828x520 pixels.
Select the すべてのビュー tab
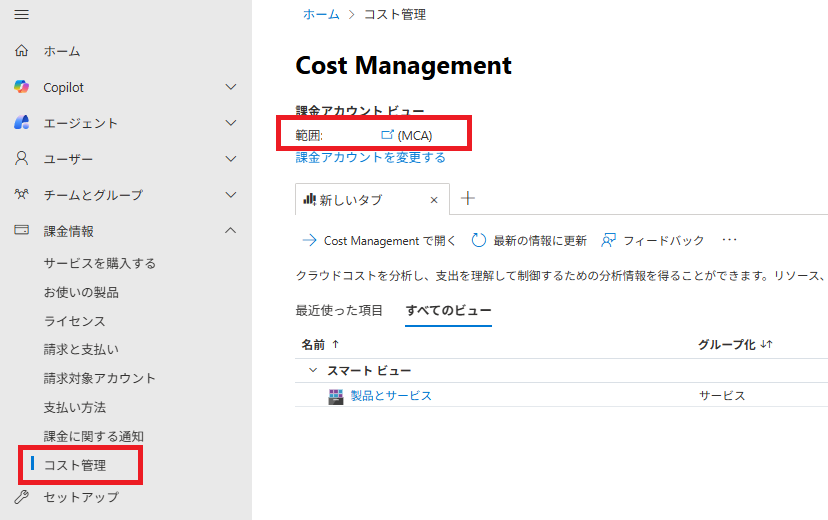[x=448, y=310]
